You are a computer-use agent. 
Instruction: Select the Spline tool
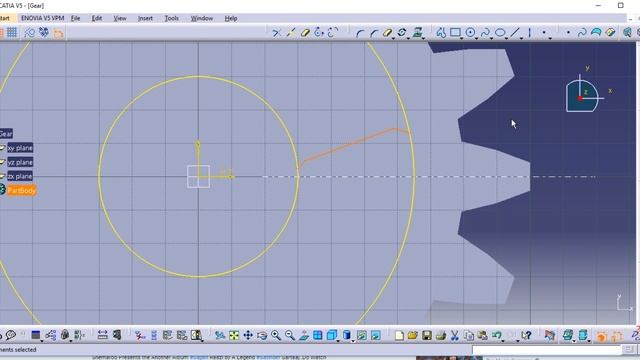pos(485,33)
